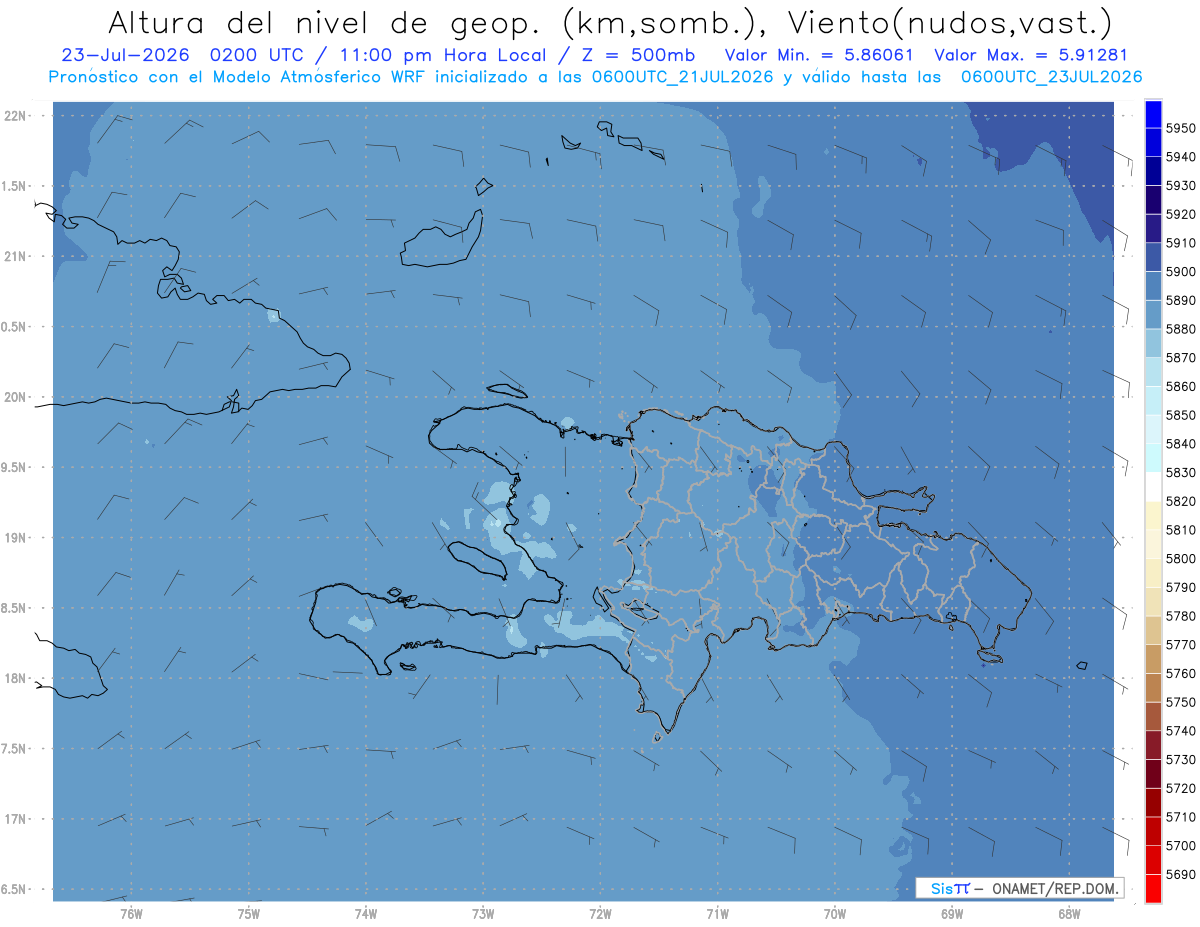Click colorbar segment between 5900 and 5890

(1152, 285)
